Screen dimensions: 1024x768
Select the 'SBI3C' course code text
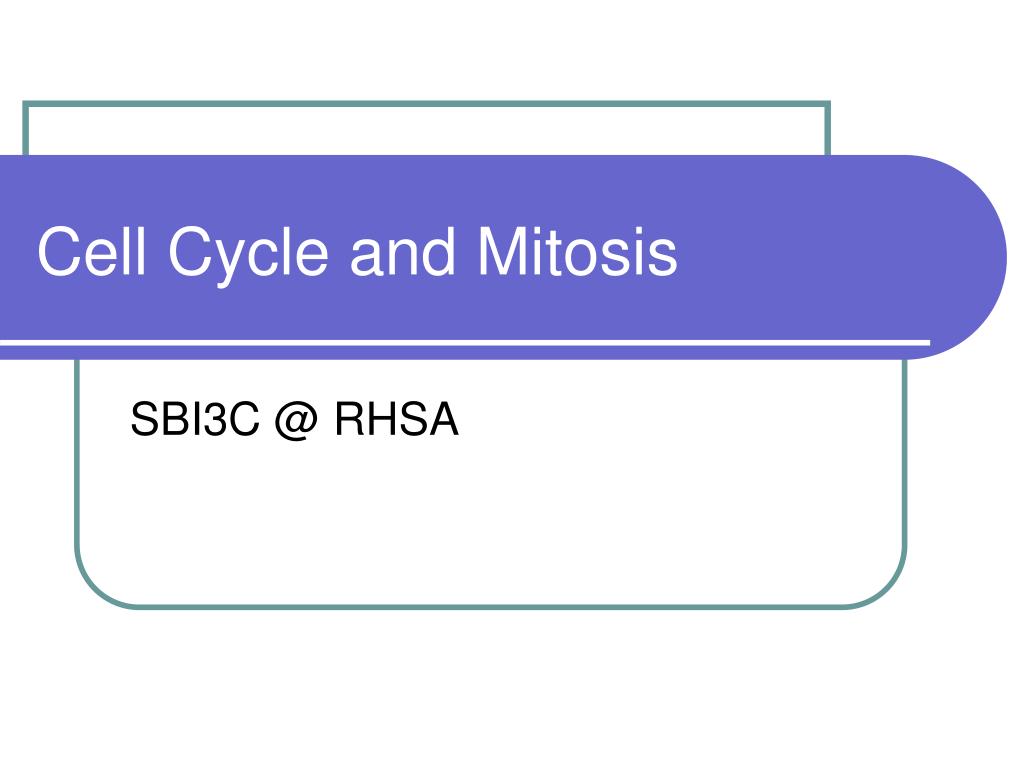[x=195, y=419]
